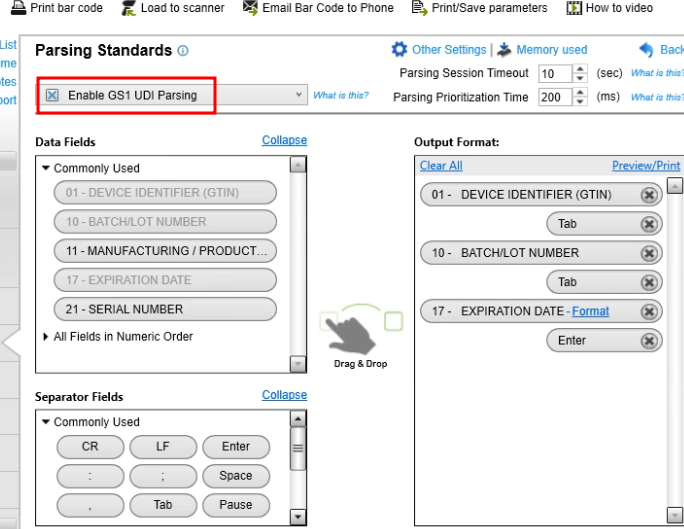The image size is (684, 529).
Task: Open the parsing standard dropdown arrow
Action: [300, 95]
